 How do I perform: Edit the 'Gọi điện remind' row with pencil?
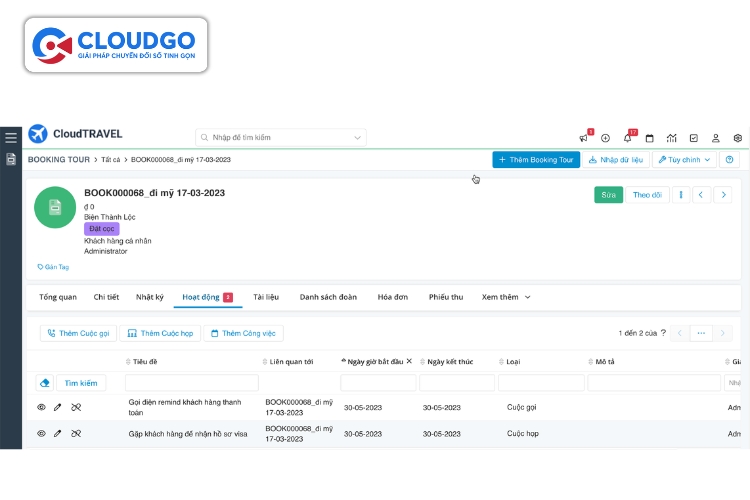tap(58, 407)
